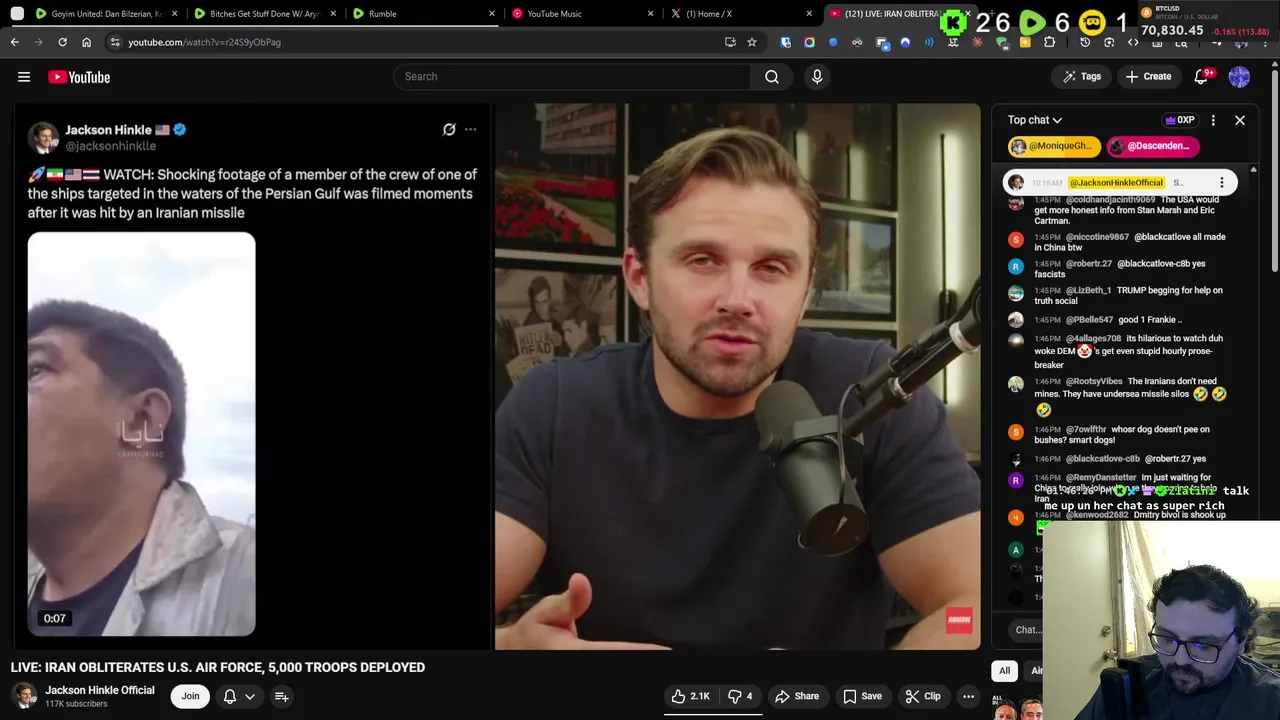Click add-to-queue icon beside bell

[x=282, y=696]
